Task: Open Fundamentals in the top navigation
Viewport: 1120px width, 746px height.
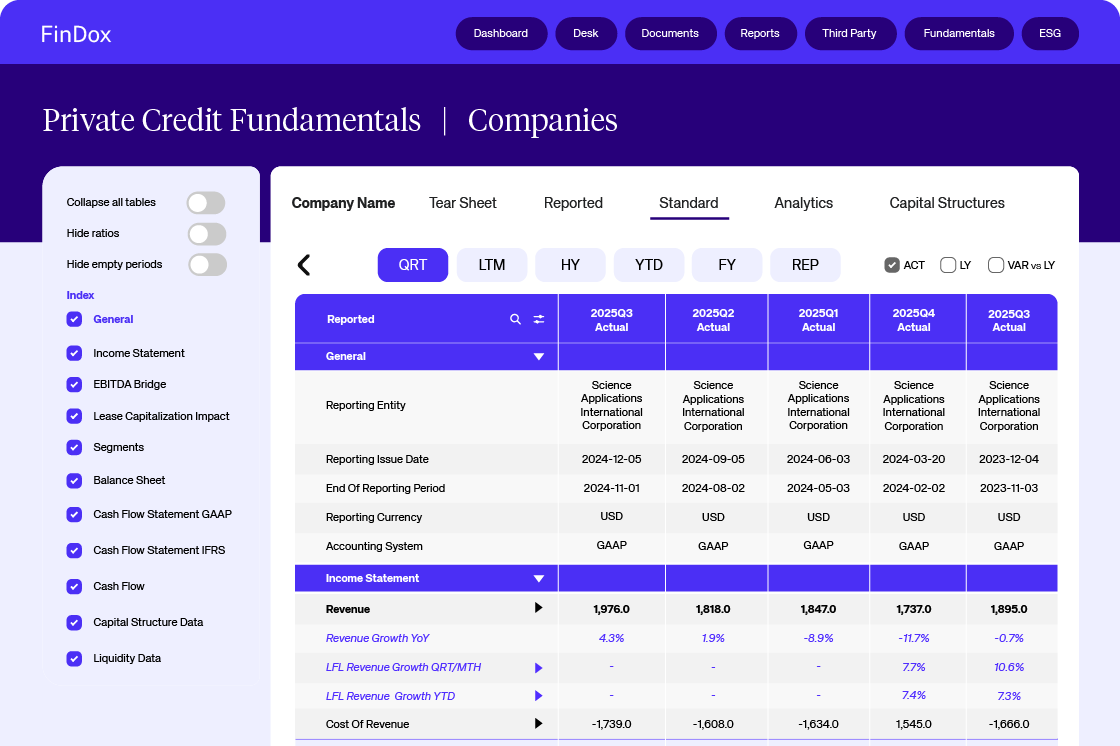Action: (x=959, y=33)
